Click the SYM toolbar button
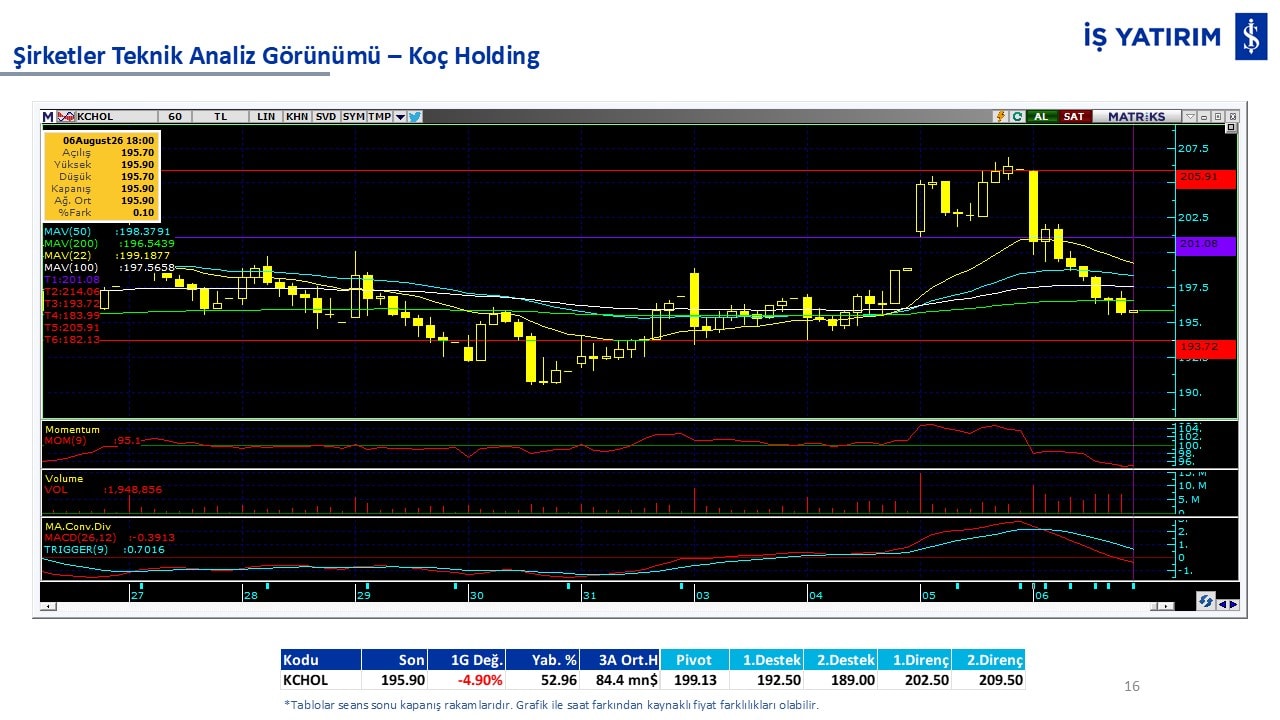Viewport: 1280px width, 720px height. pyautogui.click(x=354, y=117)
